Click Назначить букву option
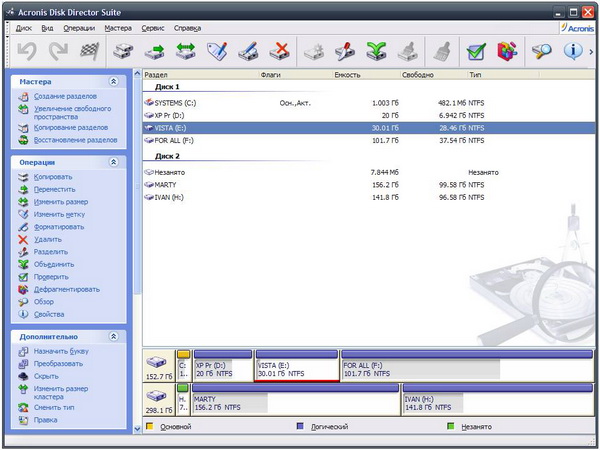 [61, 351]
